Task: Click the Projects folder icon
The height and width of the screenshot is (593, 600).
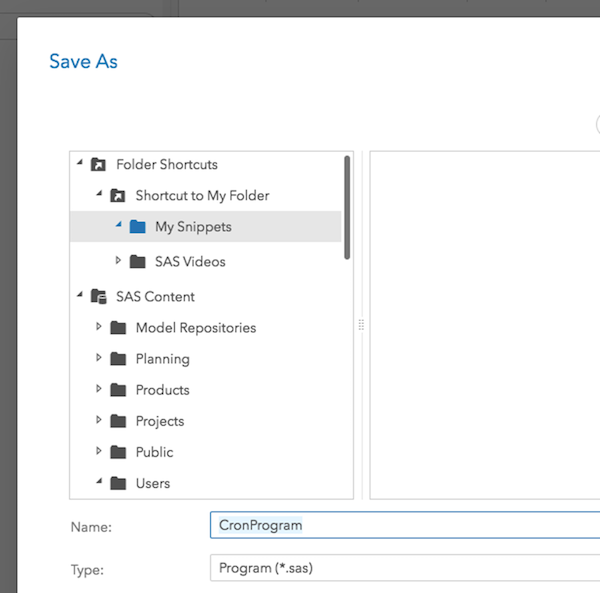Action: pos(118,421)
